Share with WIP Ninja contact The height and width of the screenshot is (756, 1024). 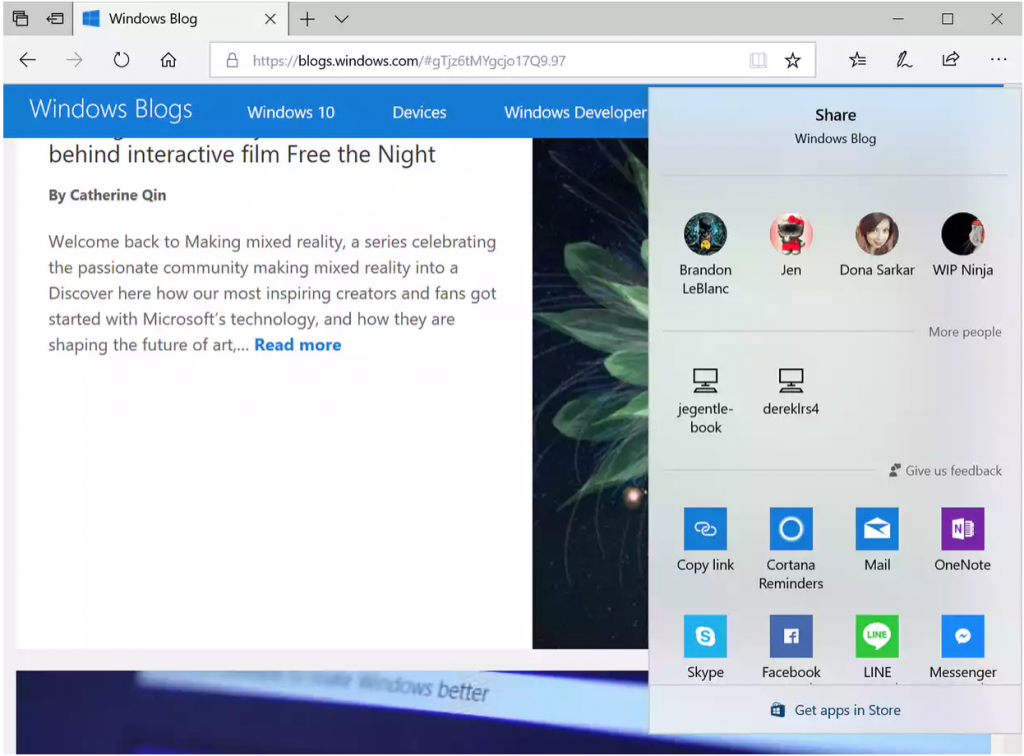click(963, 245)
